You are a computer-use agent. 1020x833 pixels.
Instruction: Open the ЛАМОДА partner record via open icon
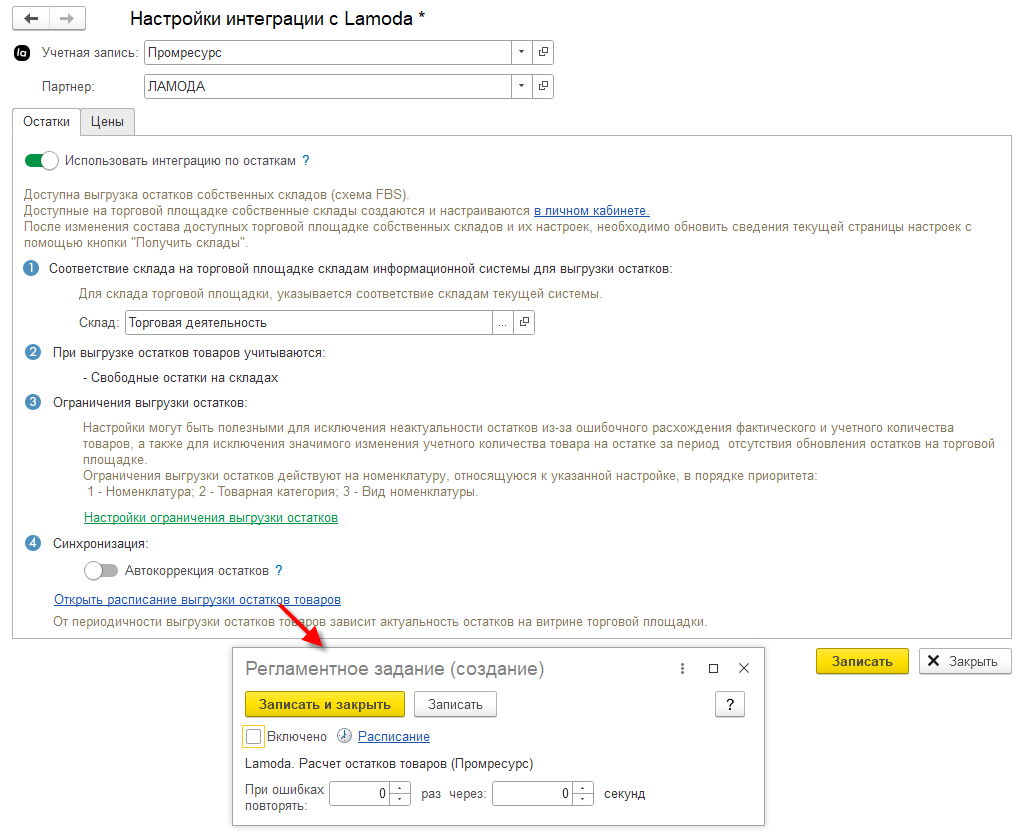543,86
